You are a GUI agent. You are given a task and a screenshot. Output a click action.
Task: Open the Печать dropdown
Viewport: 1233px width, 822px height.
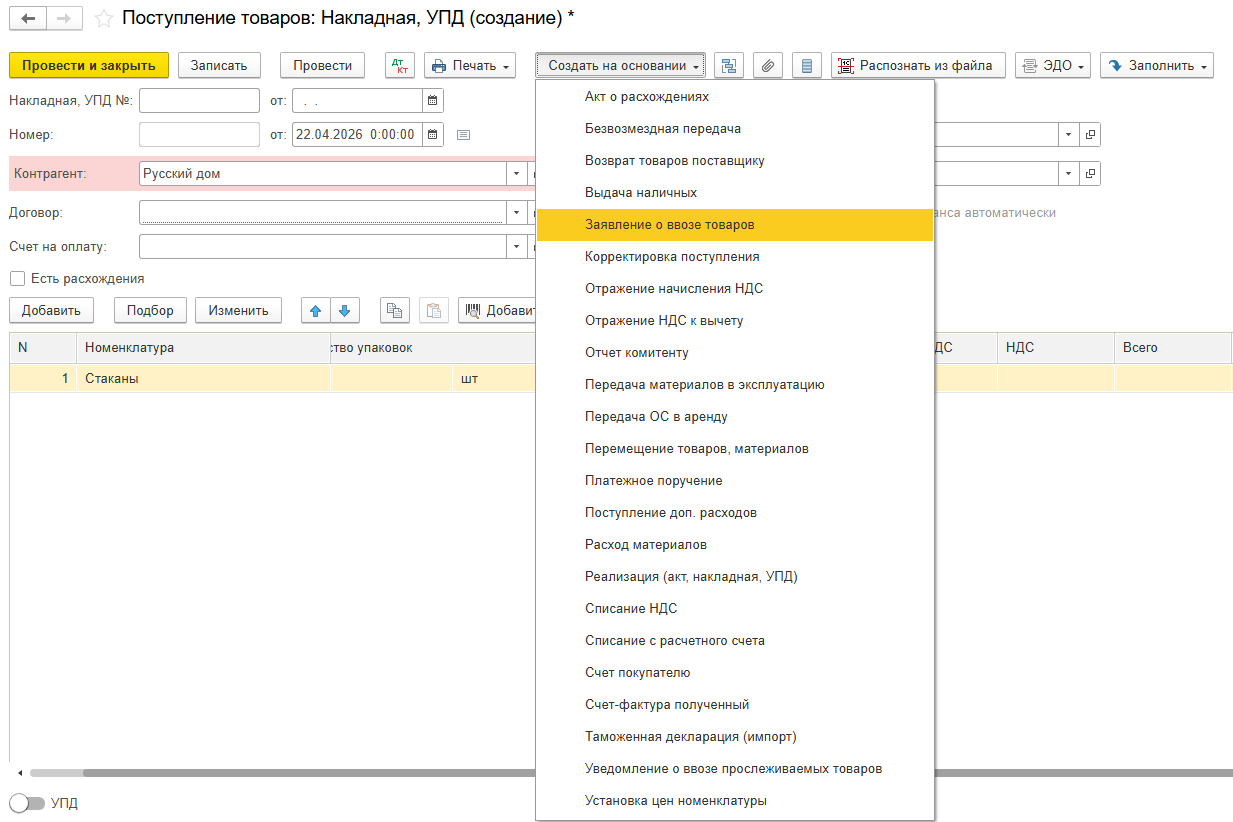470,66
